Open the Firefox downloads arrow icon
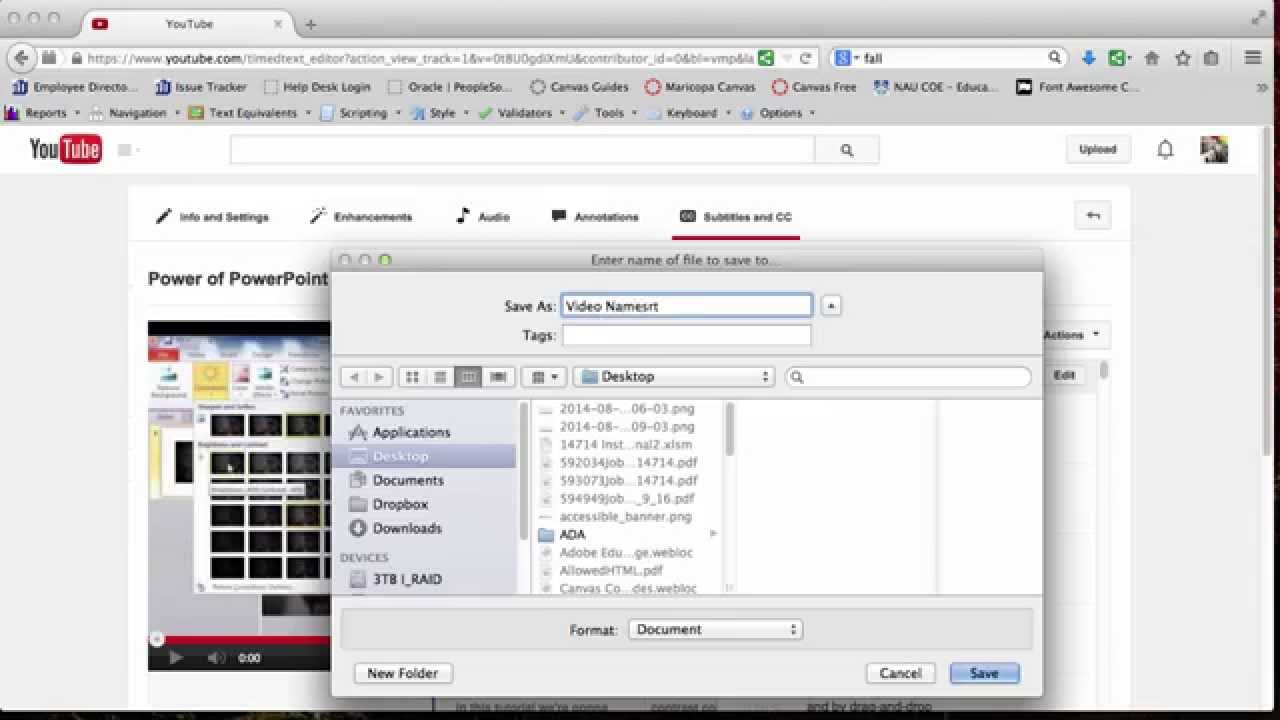The height and width of the screenshot is (720, 1280). click(x=1089, y=58)
